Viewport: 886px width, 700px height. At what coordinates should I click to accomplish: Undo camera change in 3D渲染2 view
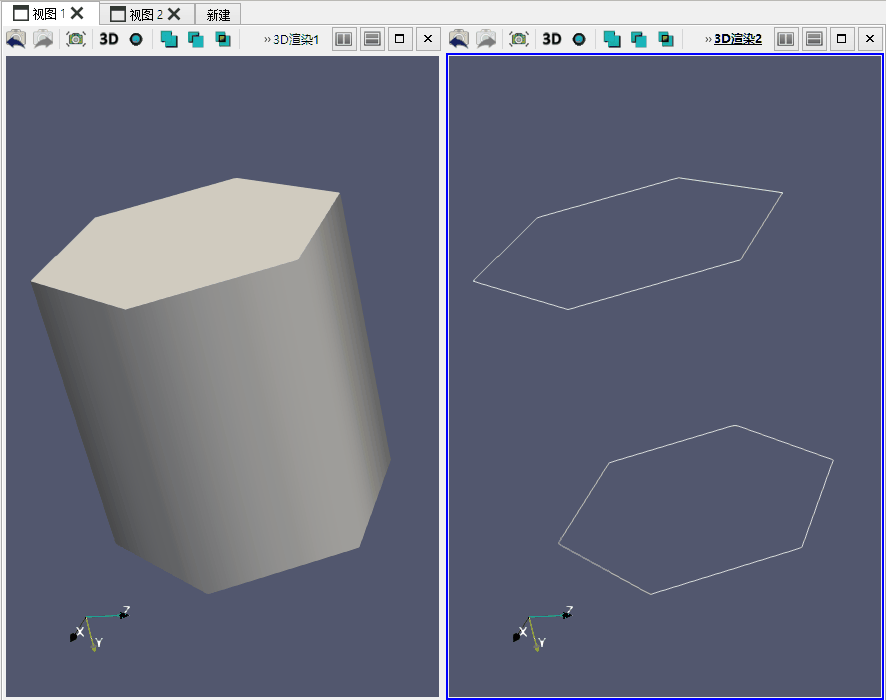coord(459,39)
